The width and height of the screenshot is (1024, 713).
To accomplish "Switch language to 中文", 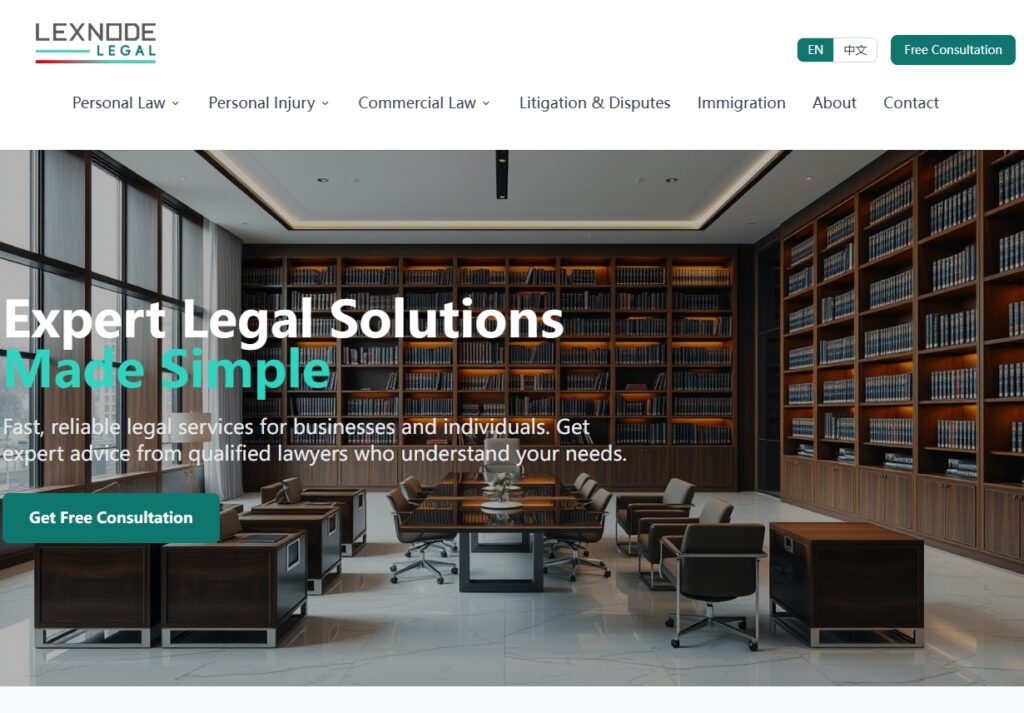I will (855, 50).
